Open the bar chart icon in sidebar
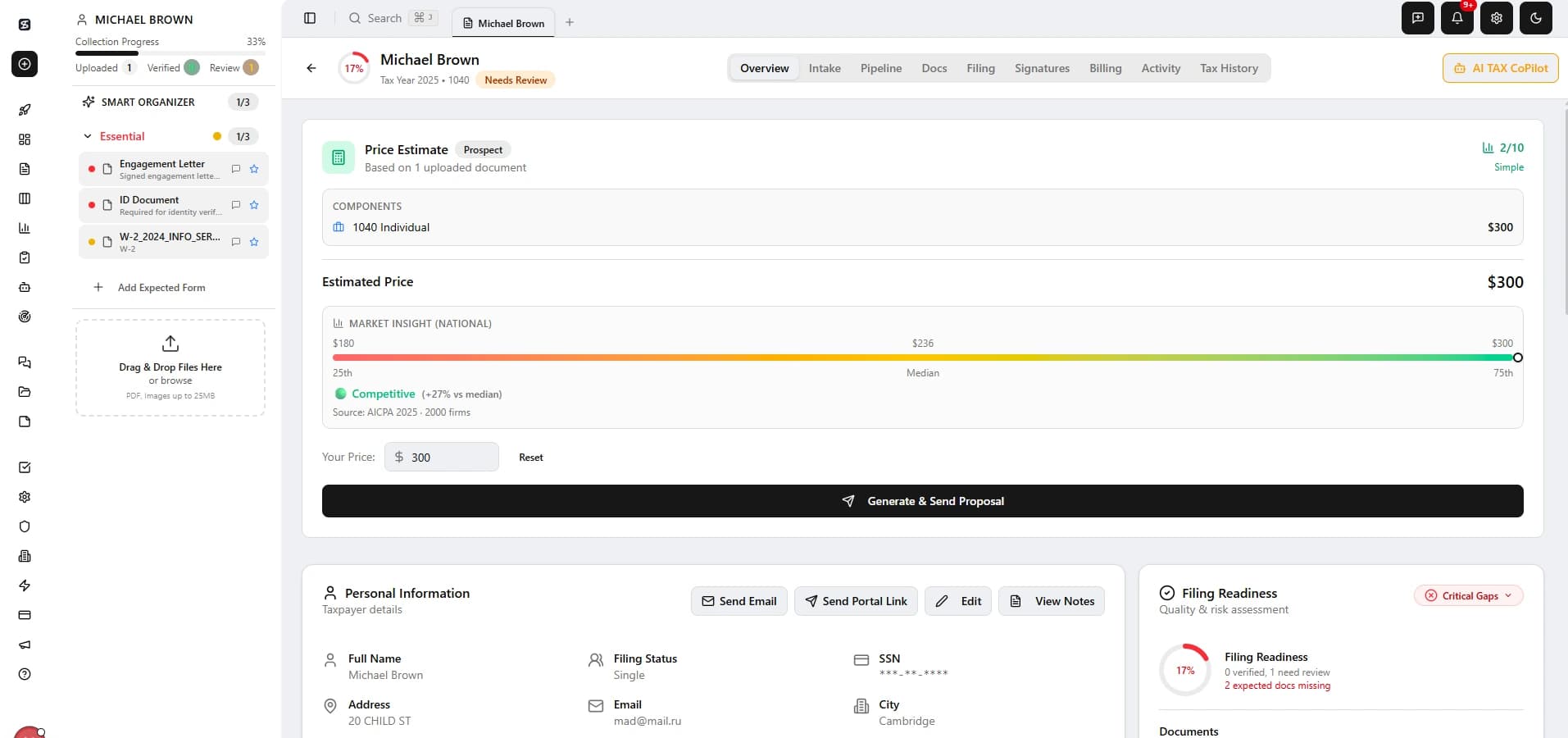This screenshot has width=1568, height=738. pyautogui.click(x=25, y=228)
